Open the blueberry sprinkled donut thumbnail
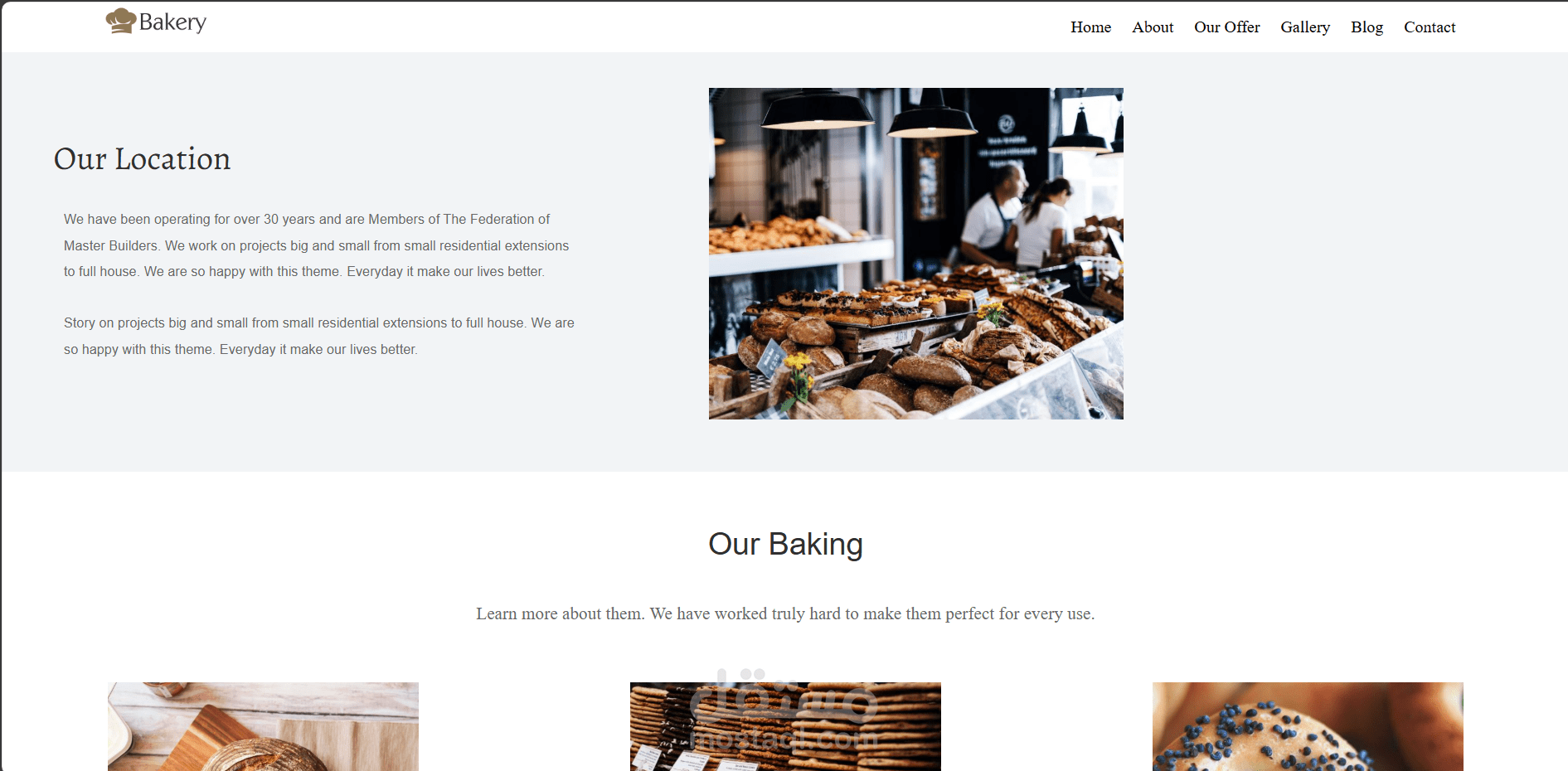 point(1308,726)
